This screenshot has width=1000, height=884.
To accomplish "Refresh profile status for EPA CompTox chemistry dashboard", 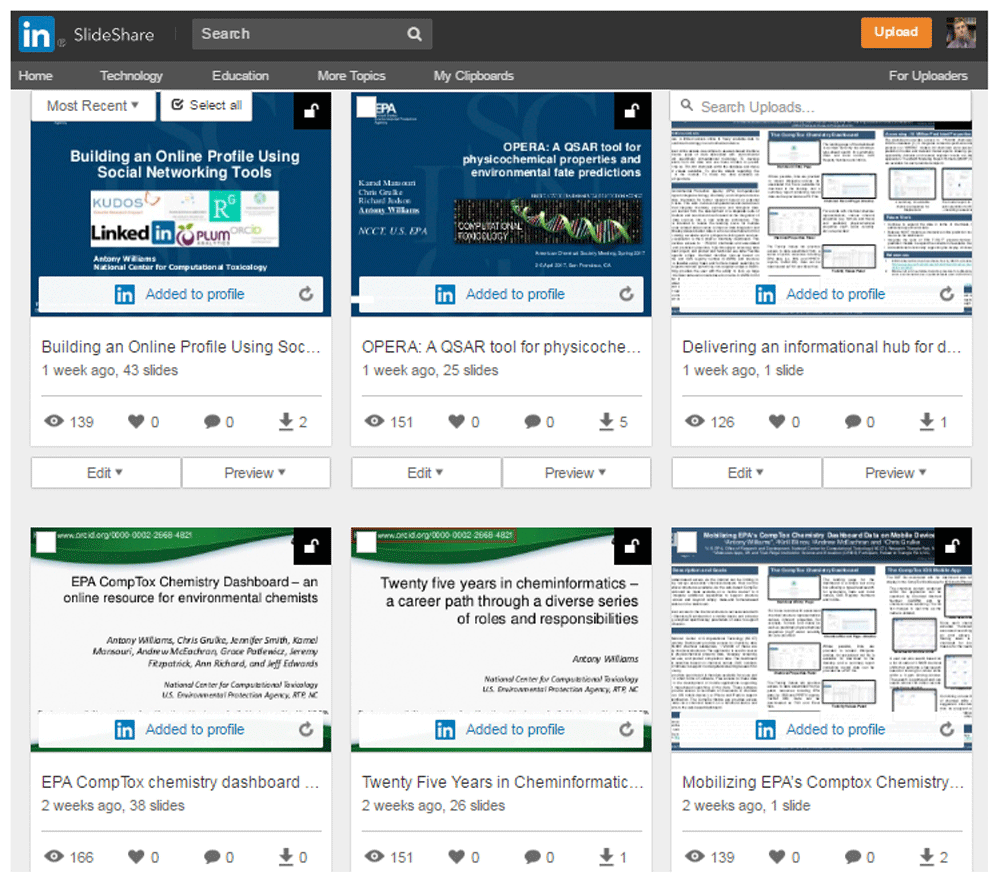I will pyautogui.click(x=306, y=729).
